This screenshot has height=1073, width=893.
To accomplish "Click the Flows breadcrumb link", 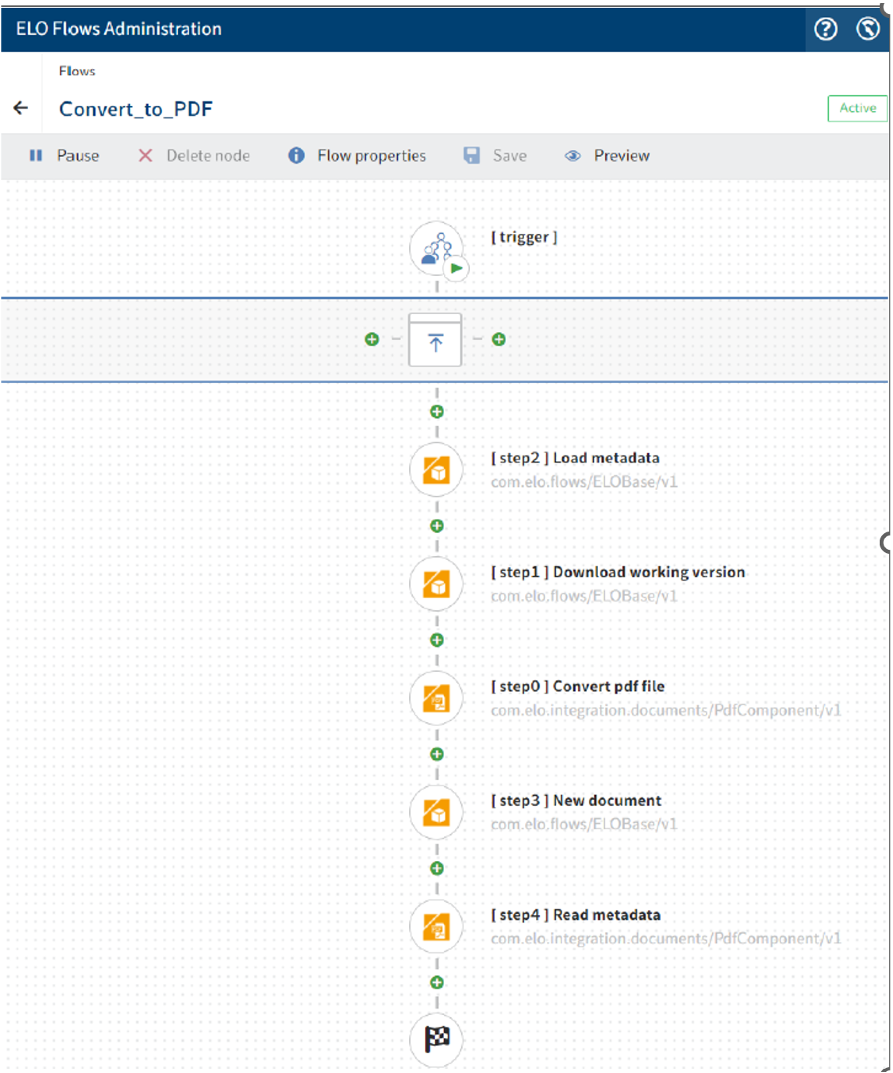I will [x=77, y=72].
